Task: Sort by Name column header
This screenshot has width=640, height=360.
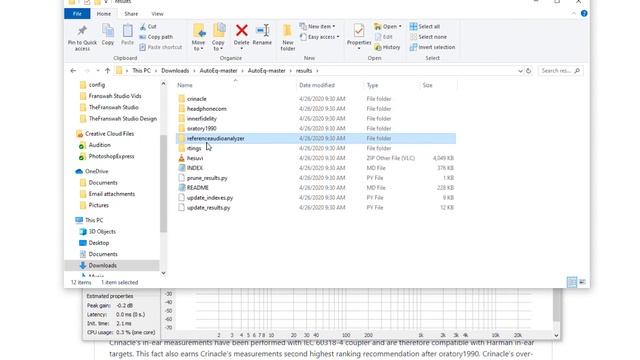Action: tap(185, 85)
